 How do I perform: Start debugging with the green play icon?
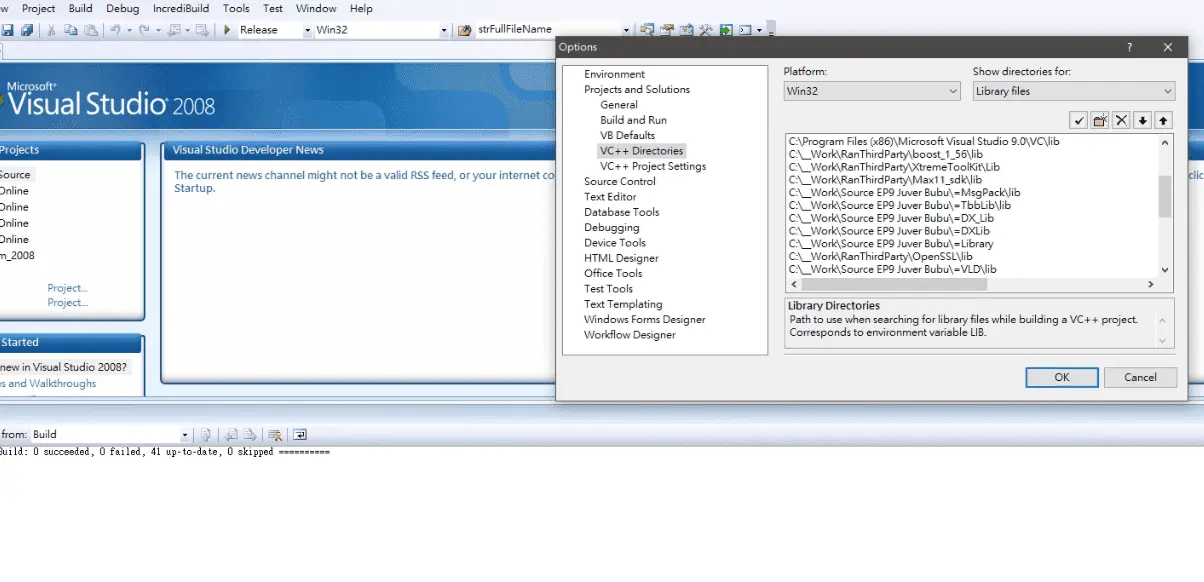click(x=227, y=30)
